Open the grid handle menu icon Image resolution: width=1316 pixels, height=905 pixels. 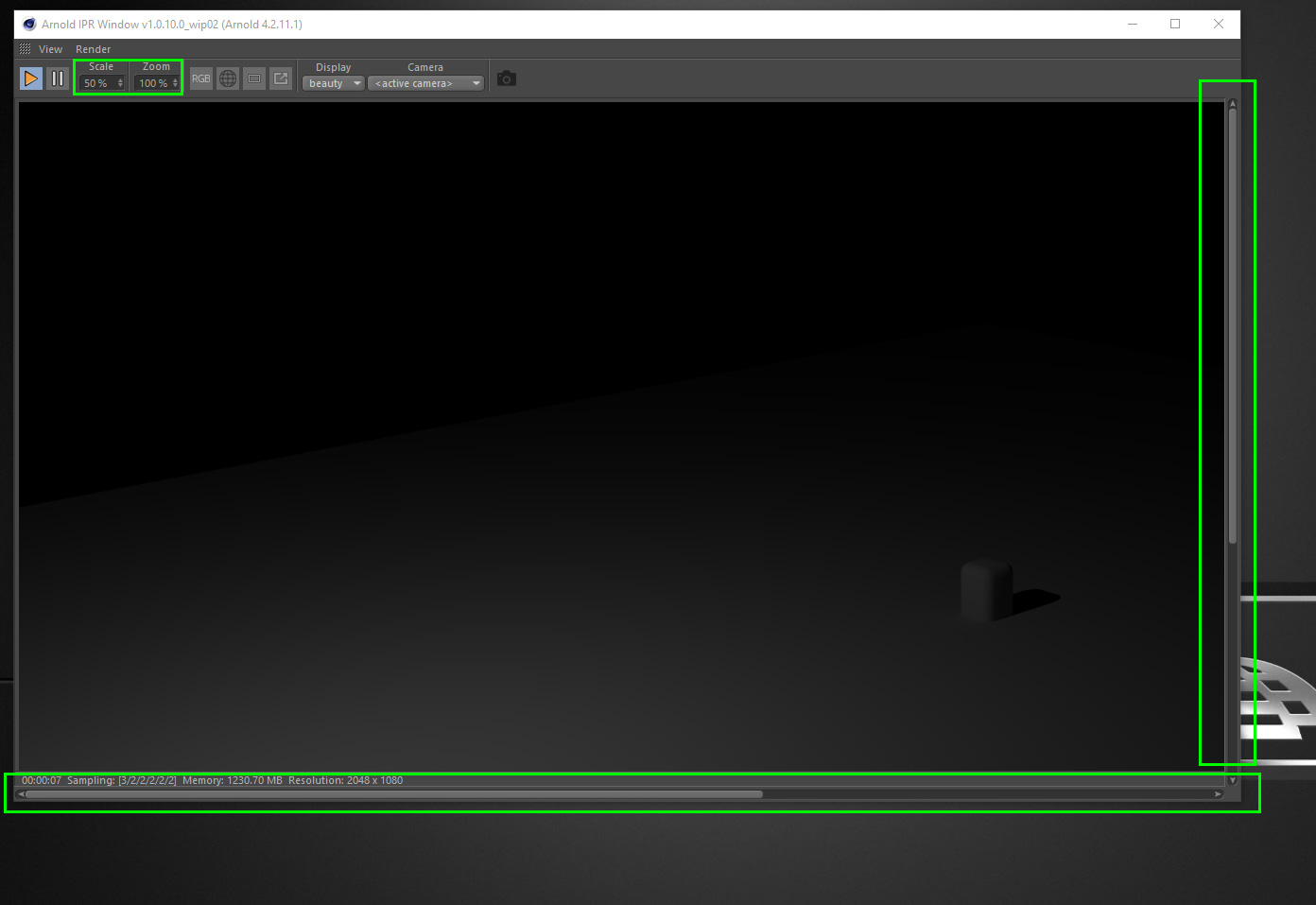[x=25, y=48]
